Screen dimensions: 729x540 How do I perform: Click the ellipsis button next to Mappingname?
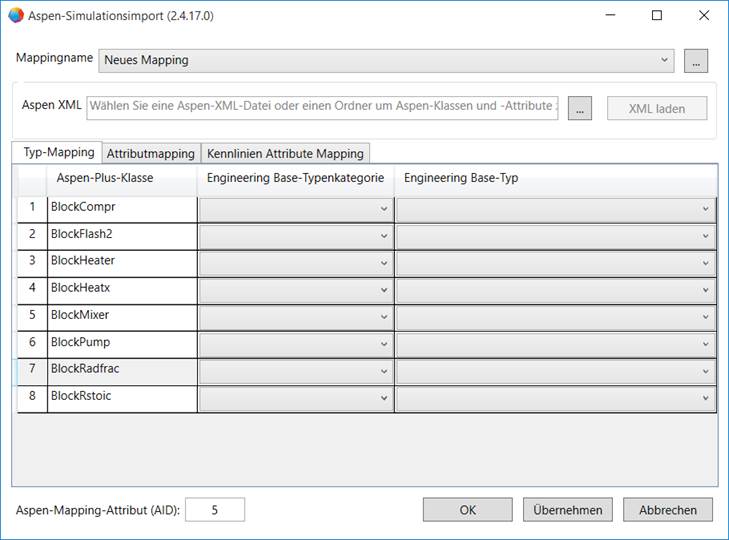coord(696,61)
